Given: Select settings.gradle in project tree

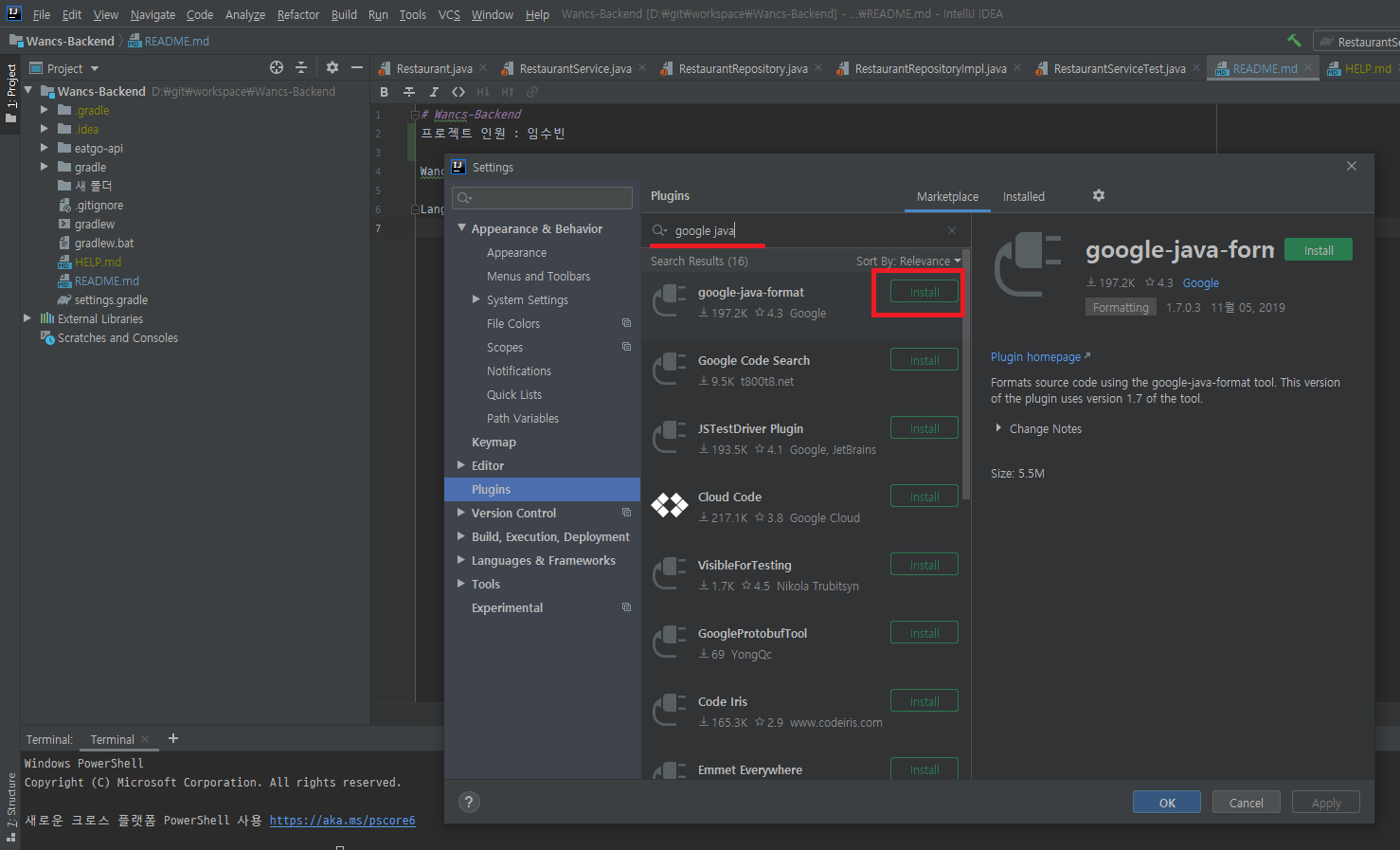Looking at the screenshot, I should click(111, 299).
